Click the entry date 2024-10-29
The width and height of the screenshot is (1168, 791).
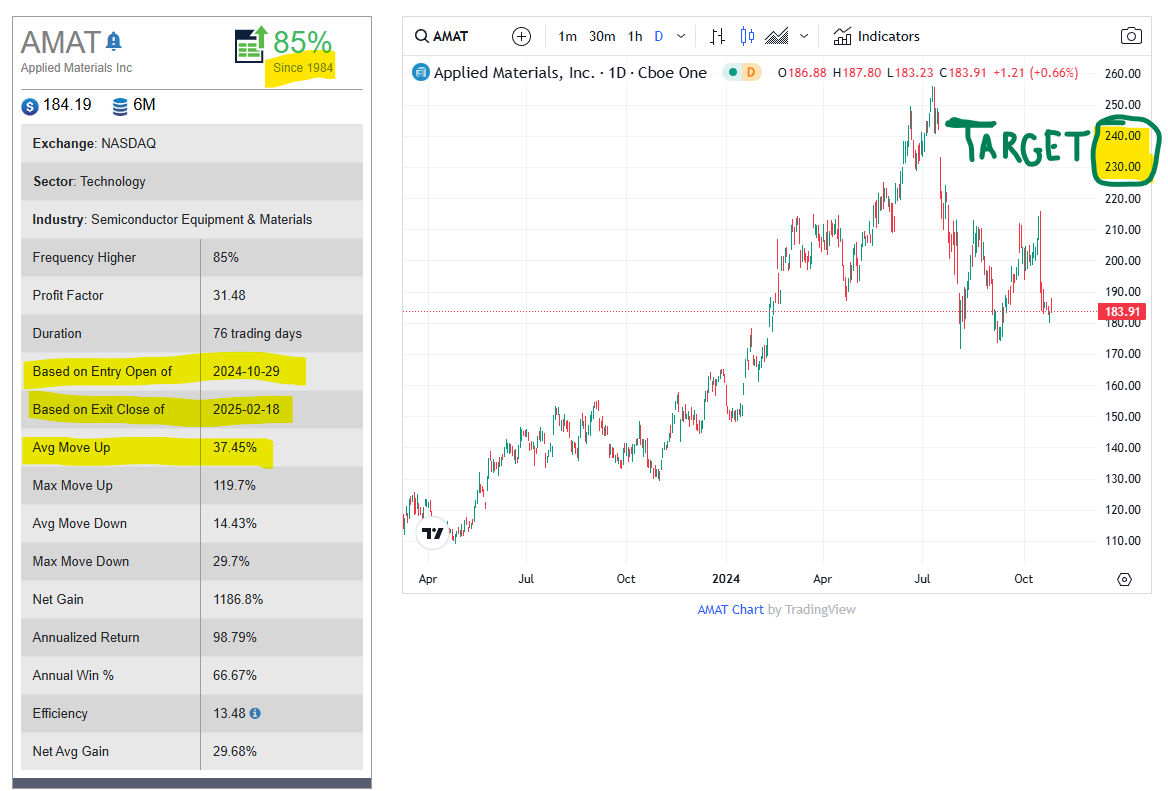point(246,372)
